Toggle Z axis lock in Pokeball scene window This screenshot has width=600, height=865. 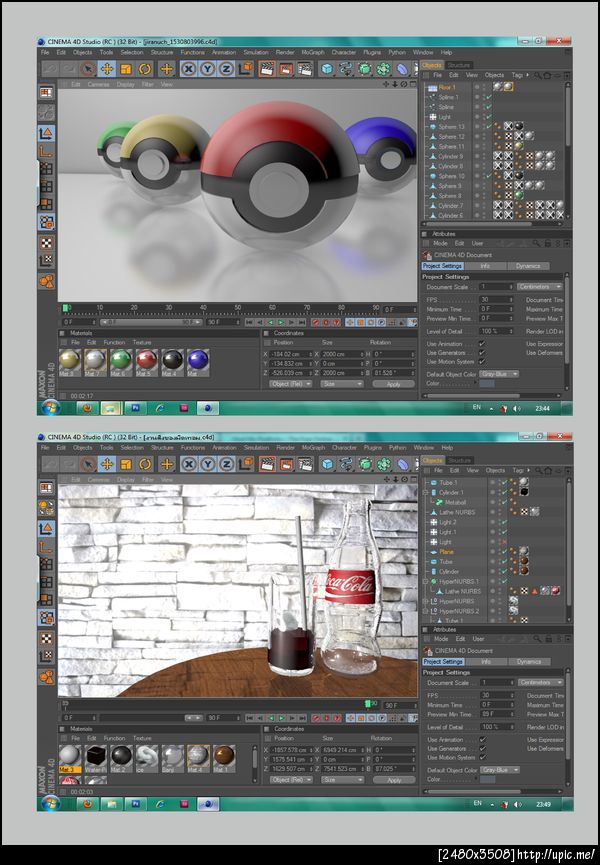226,69
